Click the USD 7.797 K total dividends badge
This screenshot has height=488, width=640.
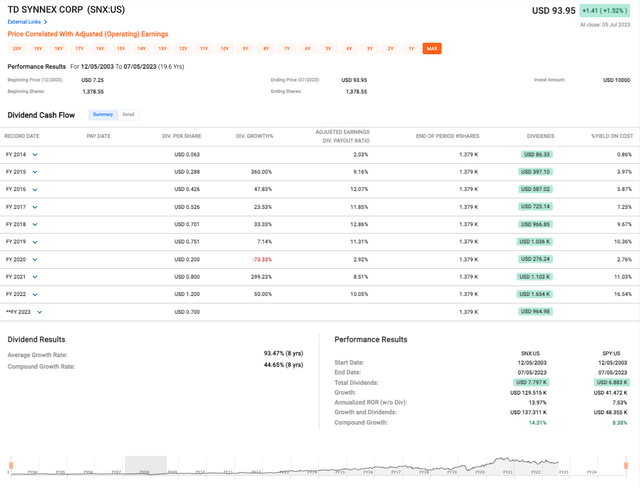coord(531,382)
